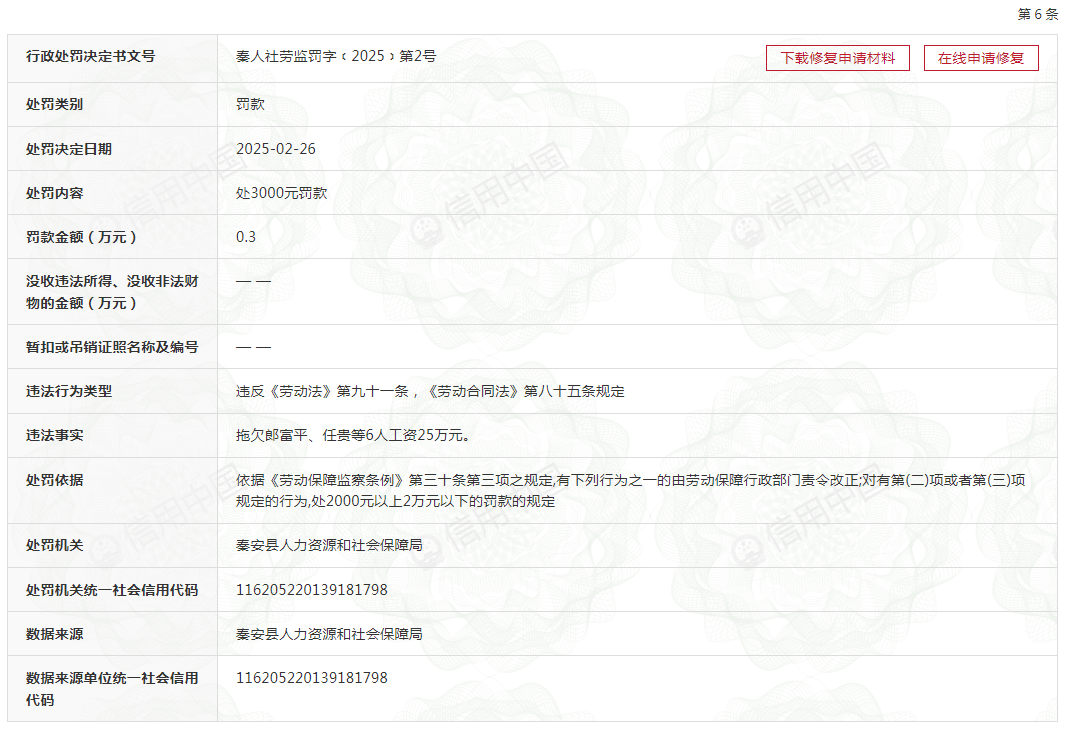This screenshot has width=1070, height=731.
Task: Click the 数据来源 label
Action: point(55,634)
